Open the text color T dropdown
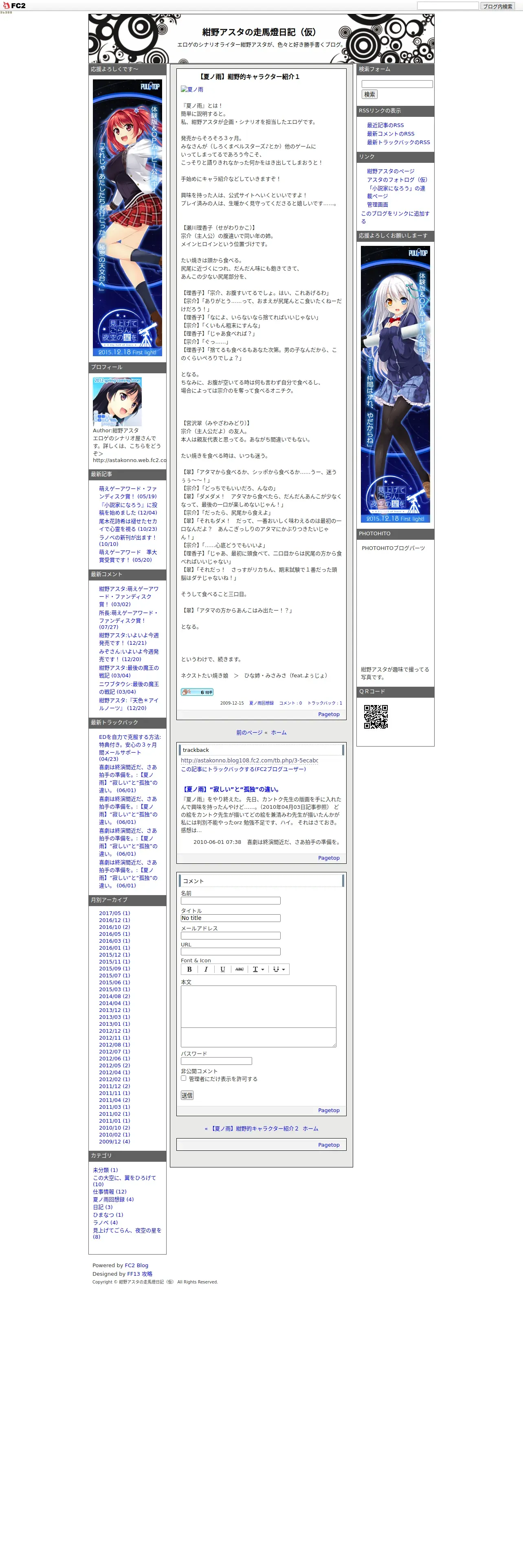This screenshot has height=1568, width=523. (258, 969)
